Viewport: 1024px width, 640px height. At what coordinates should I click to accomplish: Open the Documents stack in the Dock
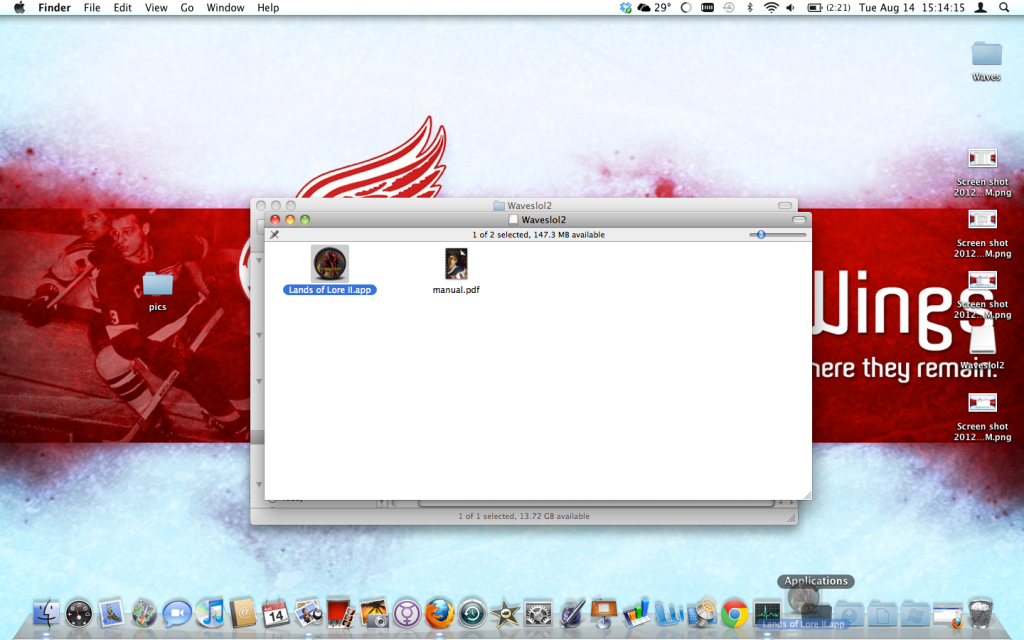tap(882, 615)
